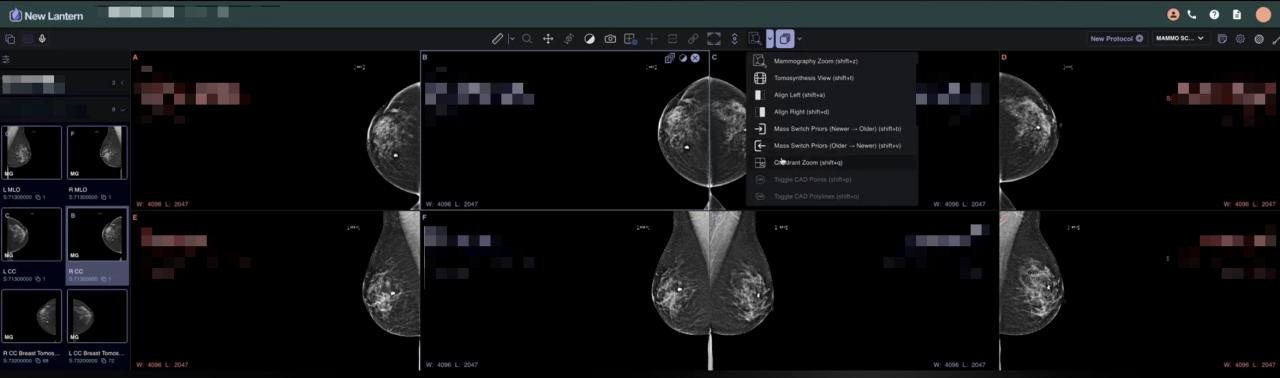Expand the second study group chevron
Viewport: 1280px width, 378px height.
(x=122, y=109)
